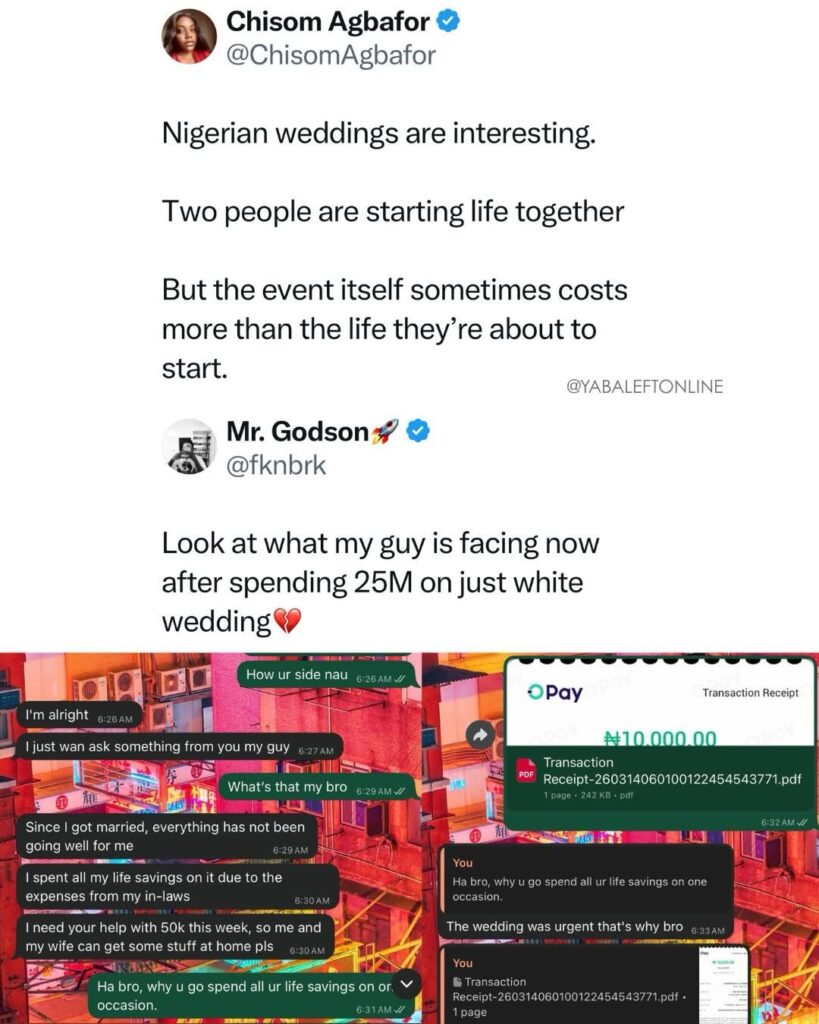Tap the forward arrow beside OPay receipt
The image size is (819, 1024).
pyautogui.click(x=480, y=736)
